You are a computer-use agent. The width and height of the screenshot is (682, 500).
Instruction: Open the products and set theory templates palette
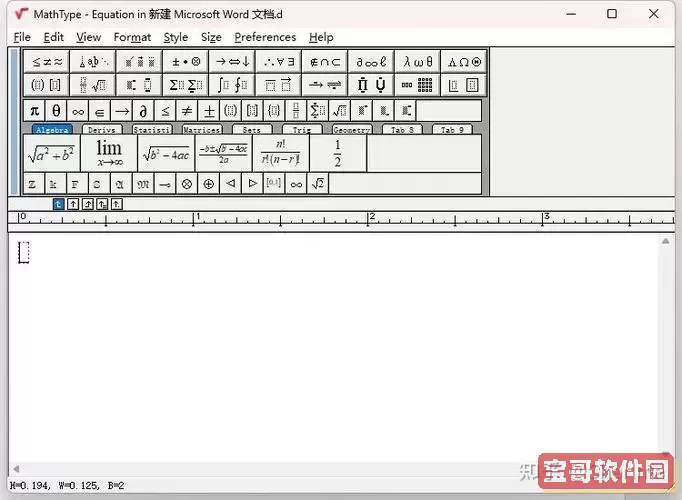coord(371,85)
